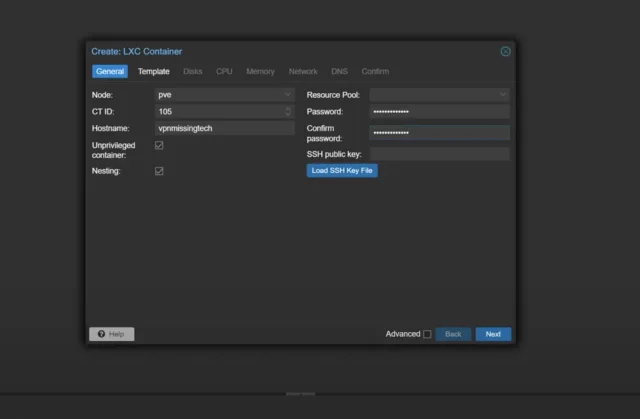Select the General tab

point(110,71)
